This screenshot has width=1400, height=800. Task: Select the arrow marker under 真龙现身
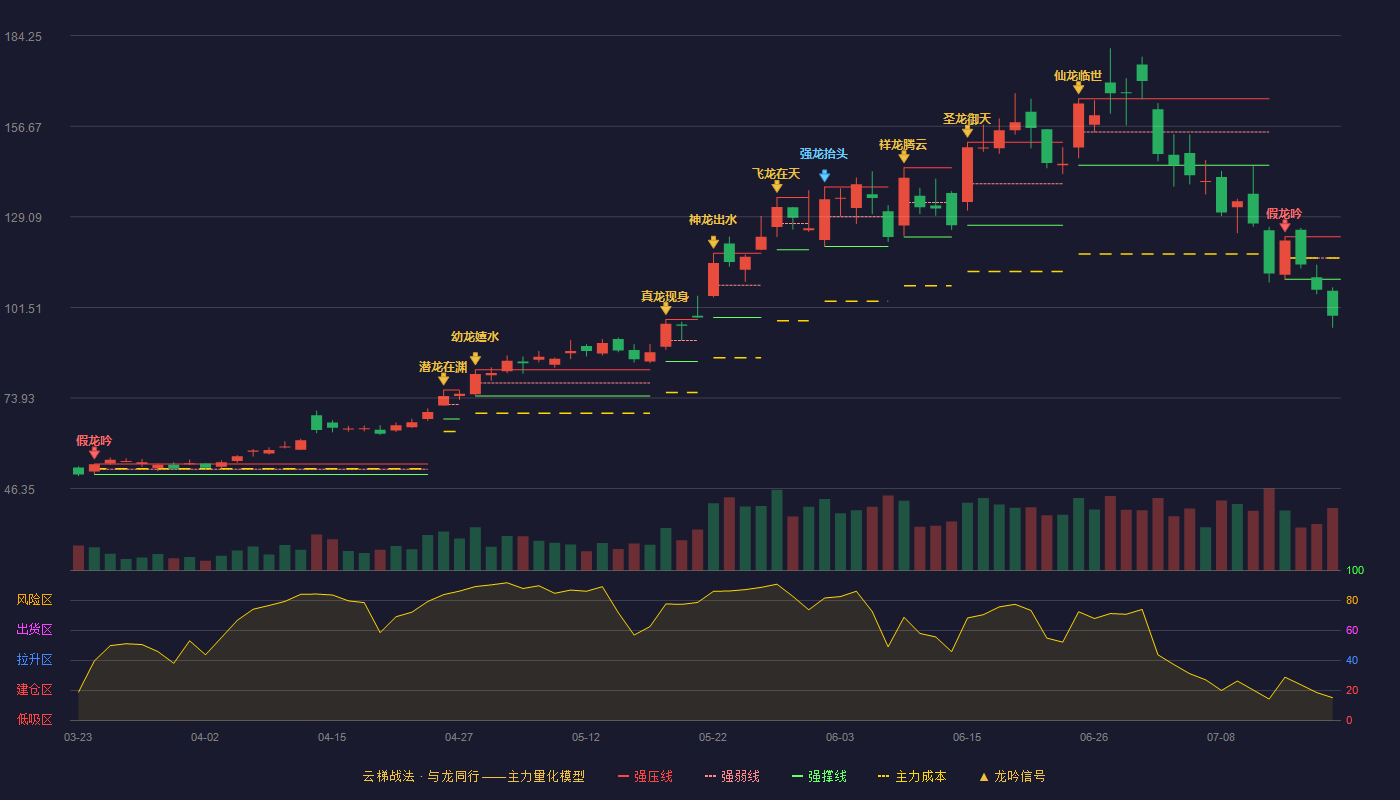tap(665, 308)
